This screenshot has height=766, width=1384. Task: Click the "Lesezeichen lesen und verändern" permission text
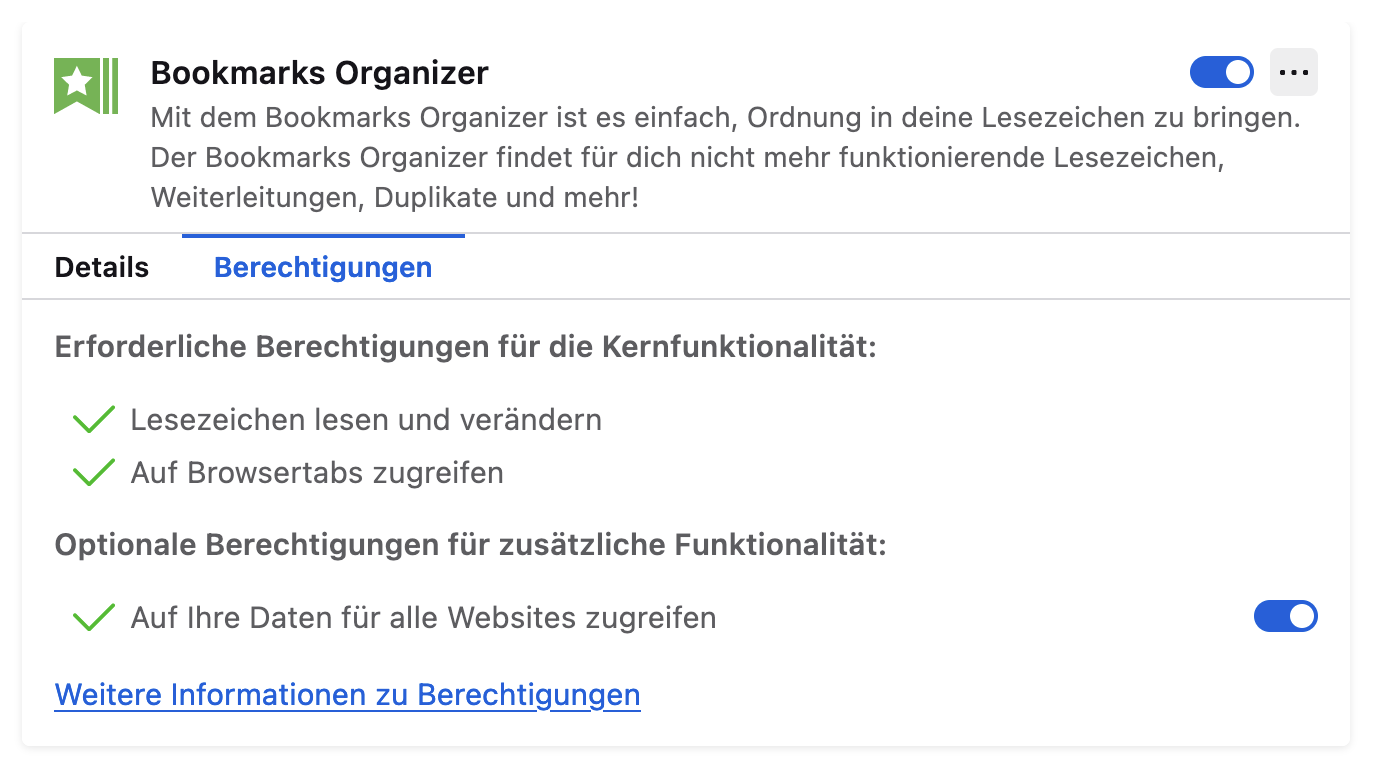(366, 420)
